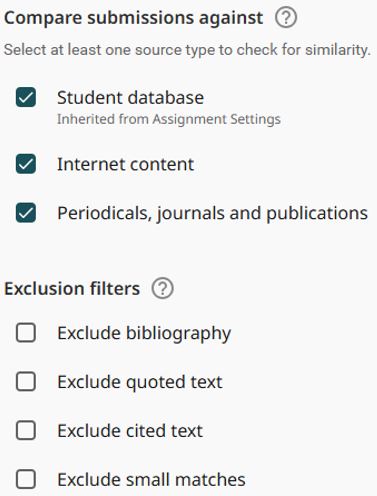This screenshot has height=496, width=377.
Task: Click the Student database label
Action: (x=130, y=98)
